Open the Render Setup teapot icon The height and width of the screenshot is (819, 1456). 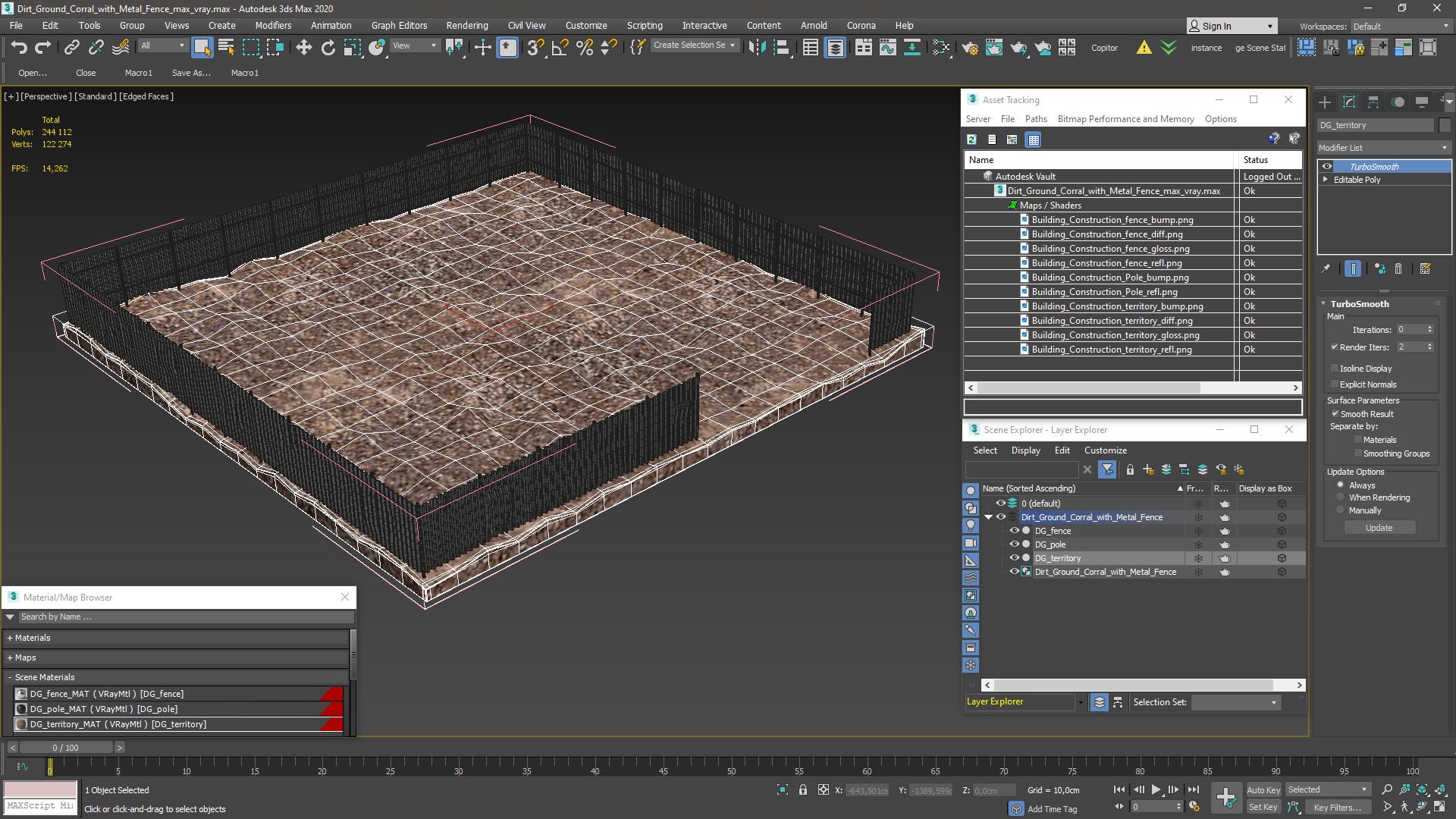pos(969,48)
